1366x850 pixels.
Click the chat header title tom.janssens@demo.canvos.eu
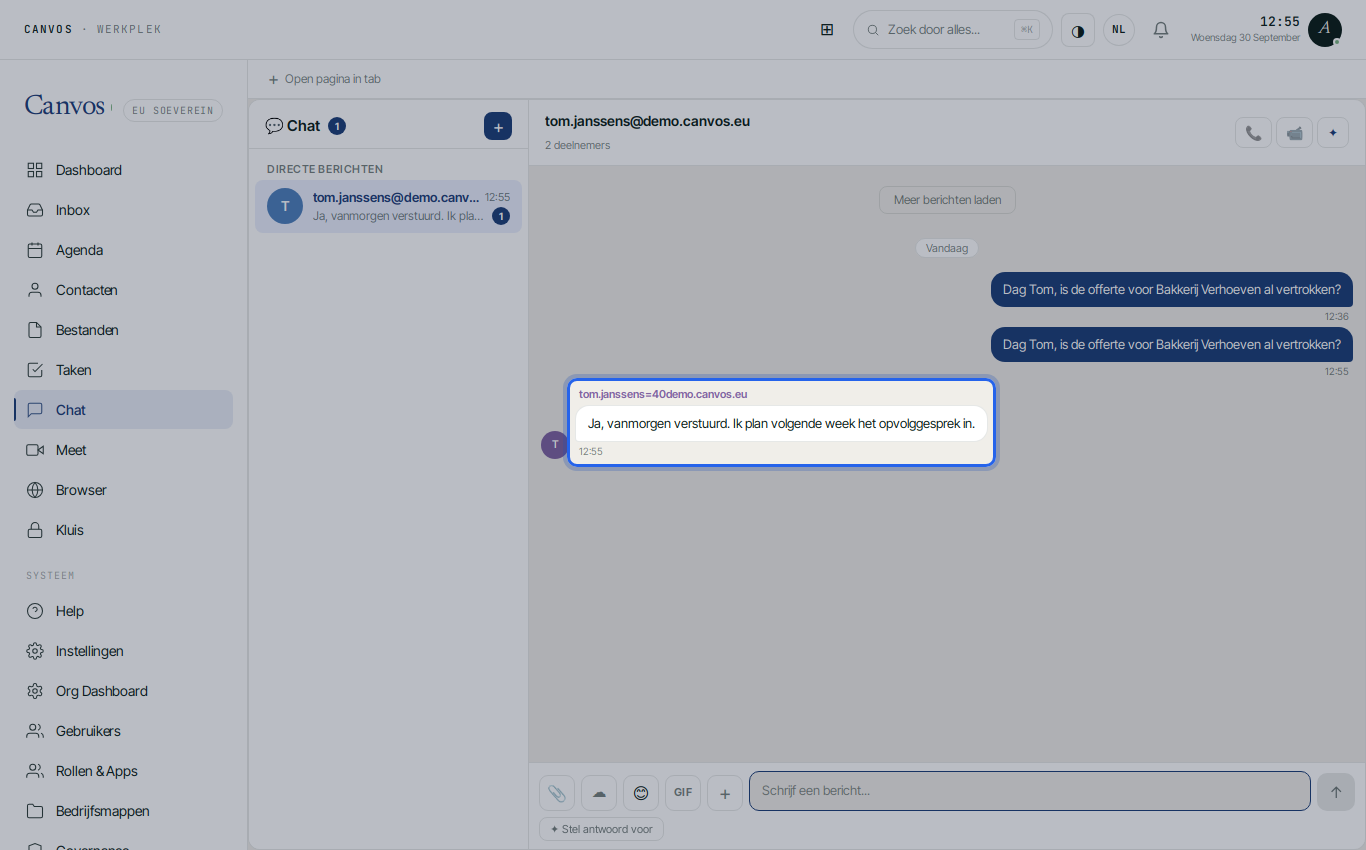pos(647,121)
